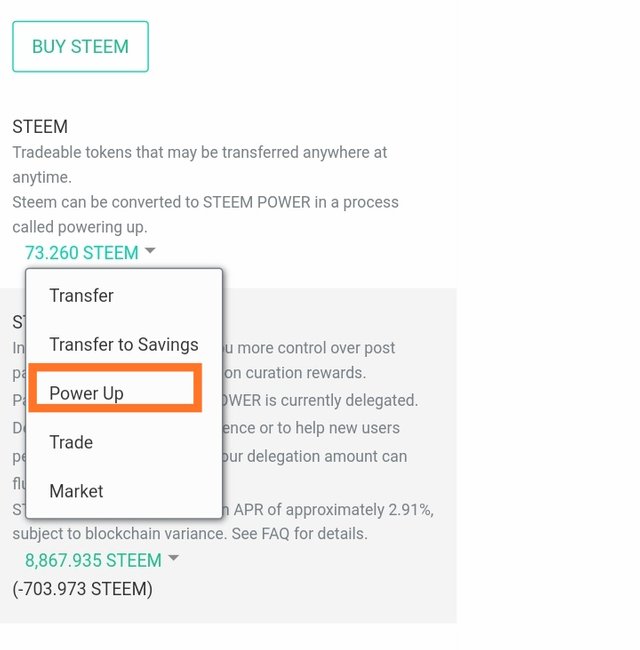
Task: Click the STEEM section heading
Action: point(40,128)
